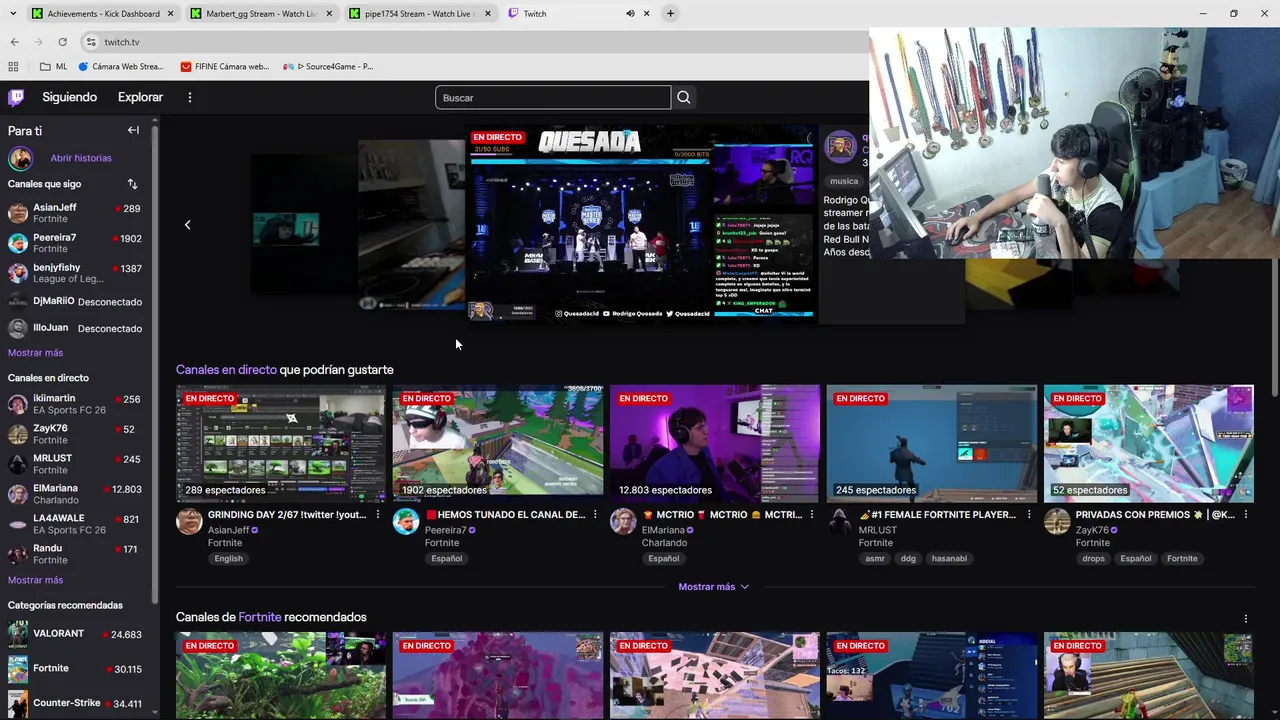Open options for ElMariana stream card

pos(812,514)
